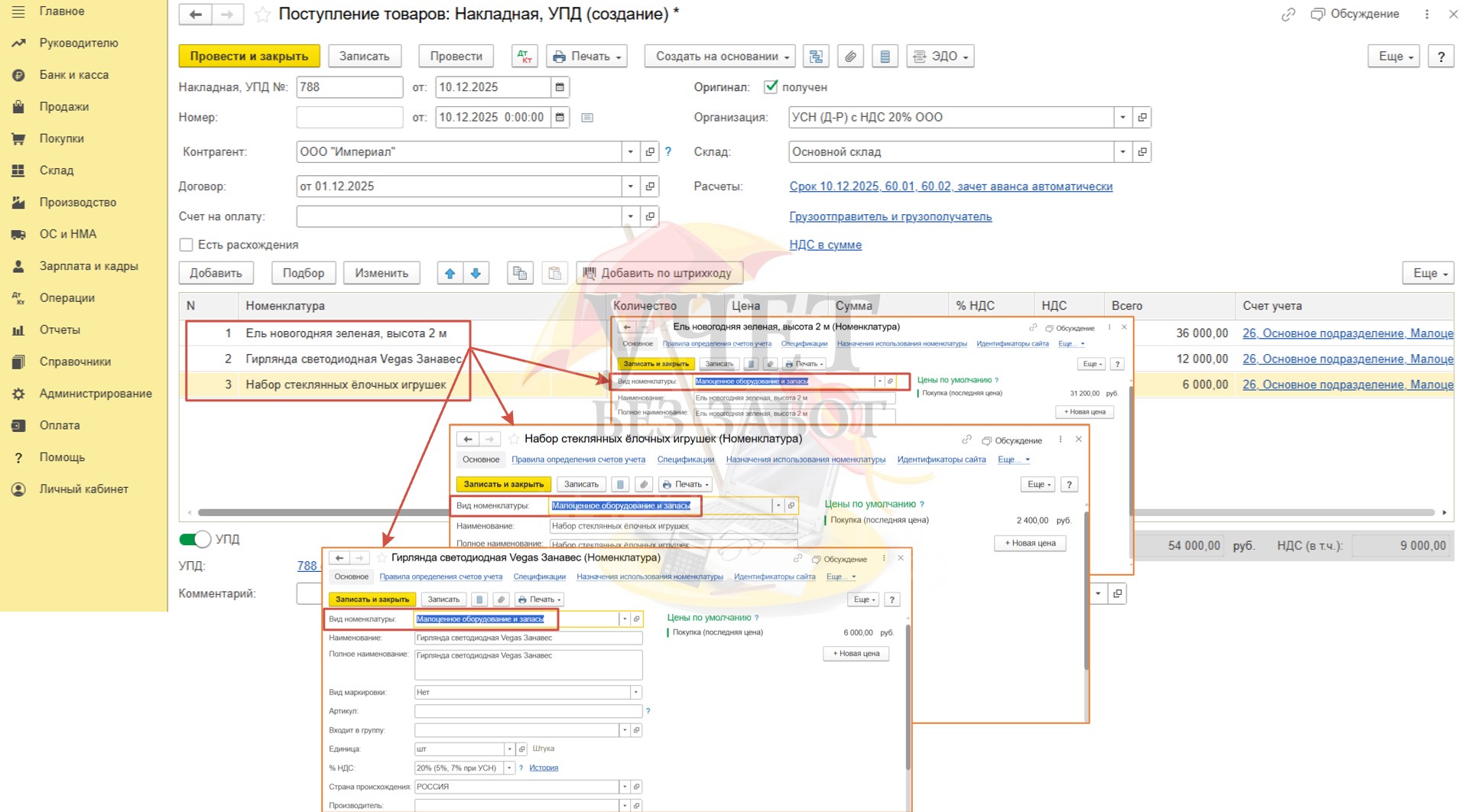Screen dimensions: 1468x812
Task: Go to Справочники in sidebar
Action: [75, 362]
